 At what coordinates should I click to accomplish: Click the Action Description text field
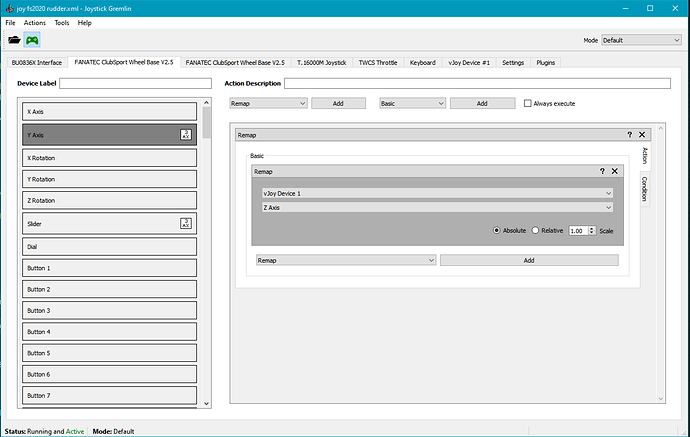[x=476, y=83]
